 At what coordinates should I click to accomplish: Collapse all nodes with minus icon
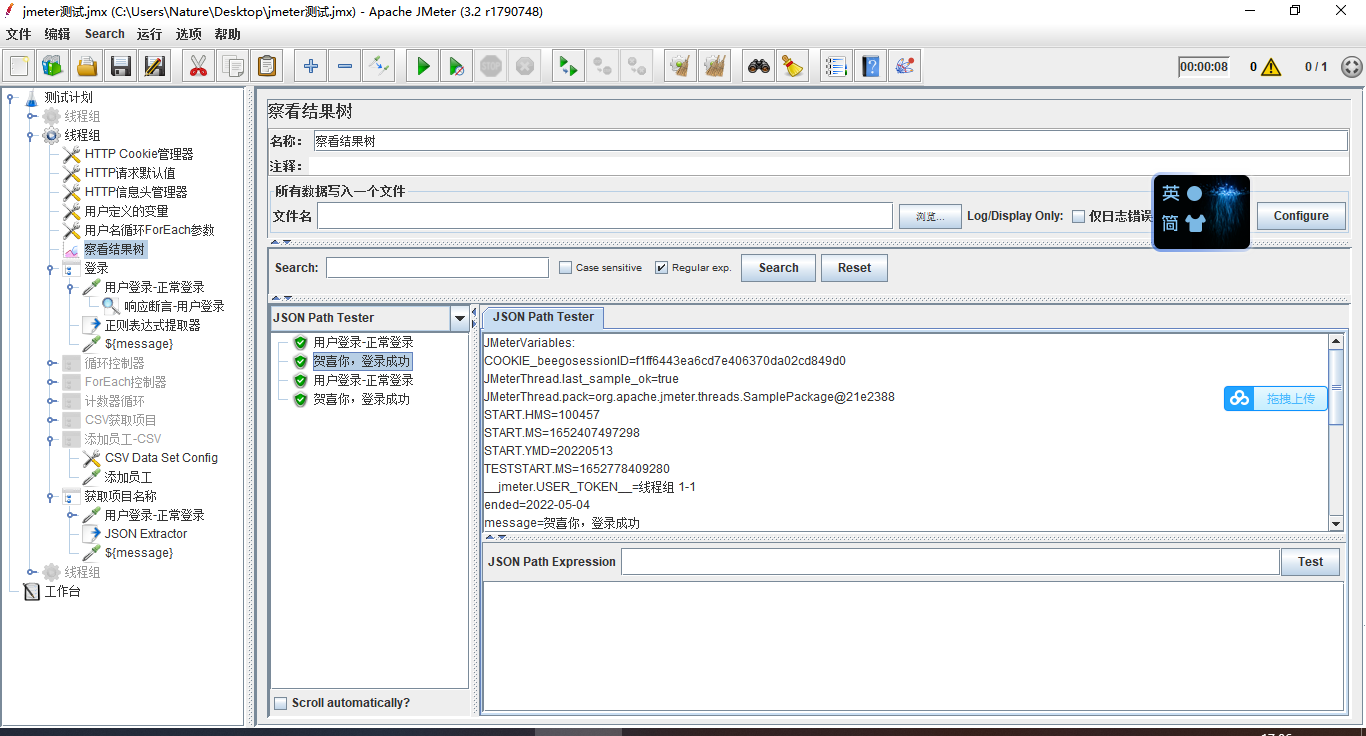[345, 66]
